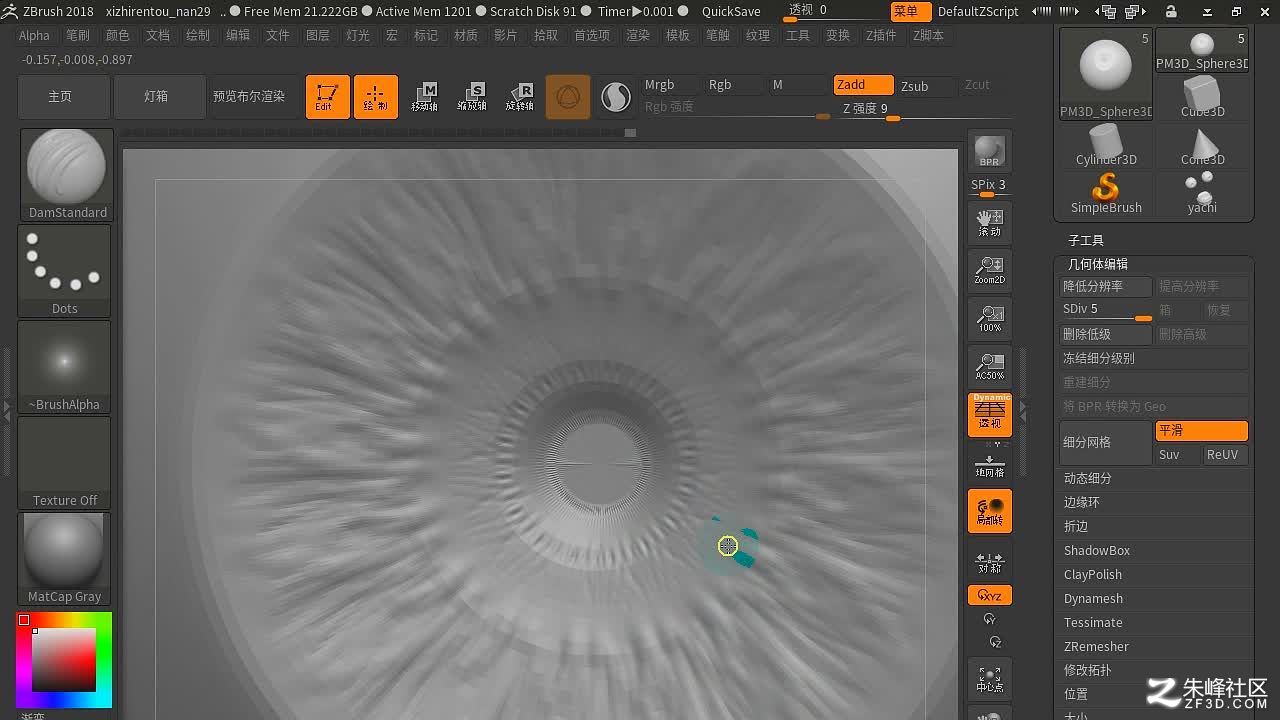The height and width of the screenshot is (720, 1280).
Task: Expand the ZRemesher section
Action: coord(1096,647)
